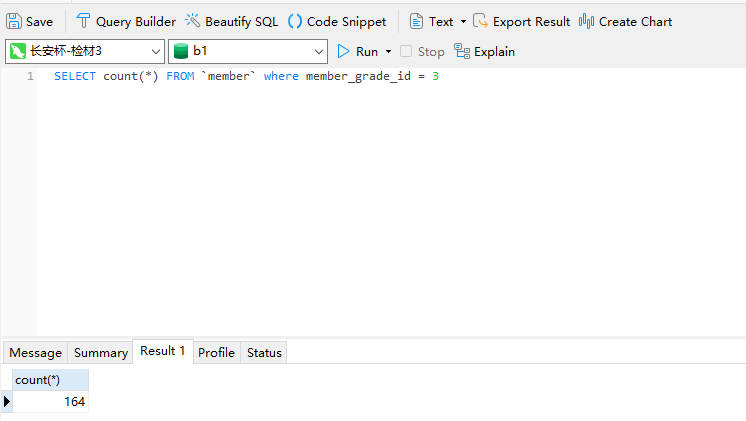Open the Profile tab

point(216,352)
